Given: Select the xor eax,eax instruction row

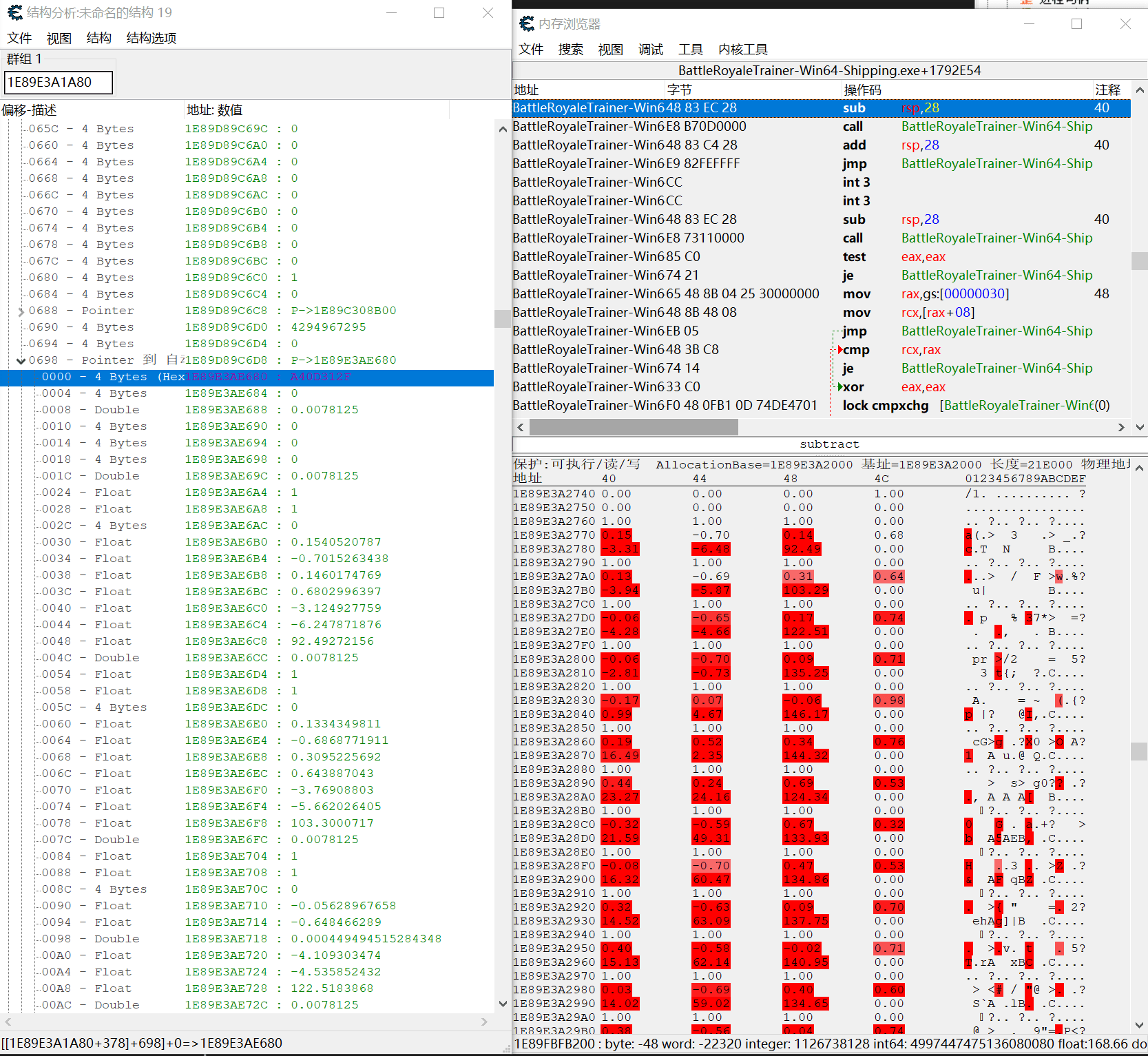Looking at the screenshot, I should (822, 387).
